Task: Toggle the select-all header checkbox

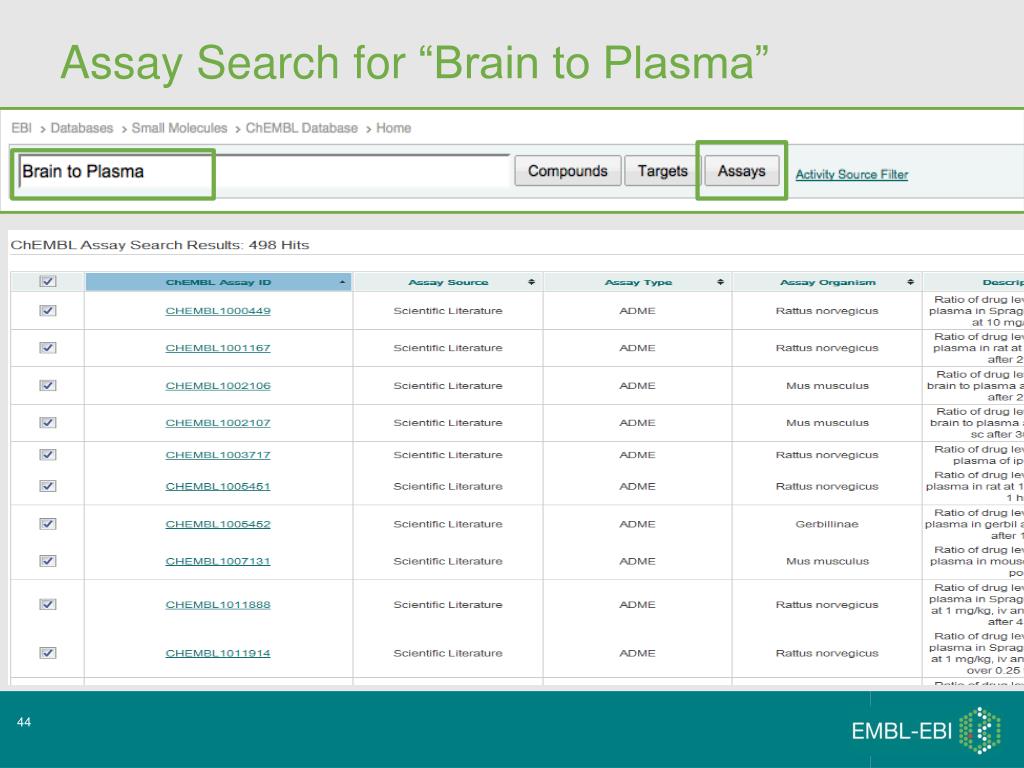Action: [x=48, y=281]
